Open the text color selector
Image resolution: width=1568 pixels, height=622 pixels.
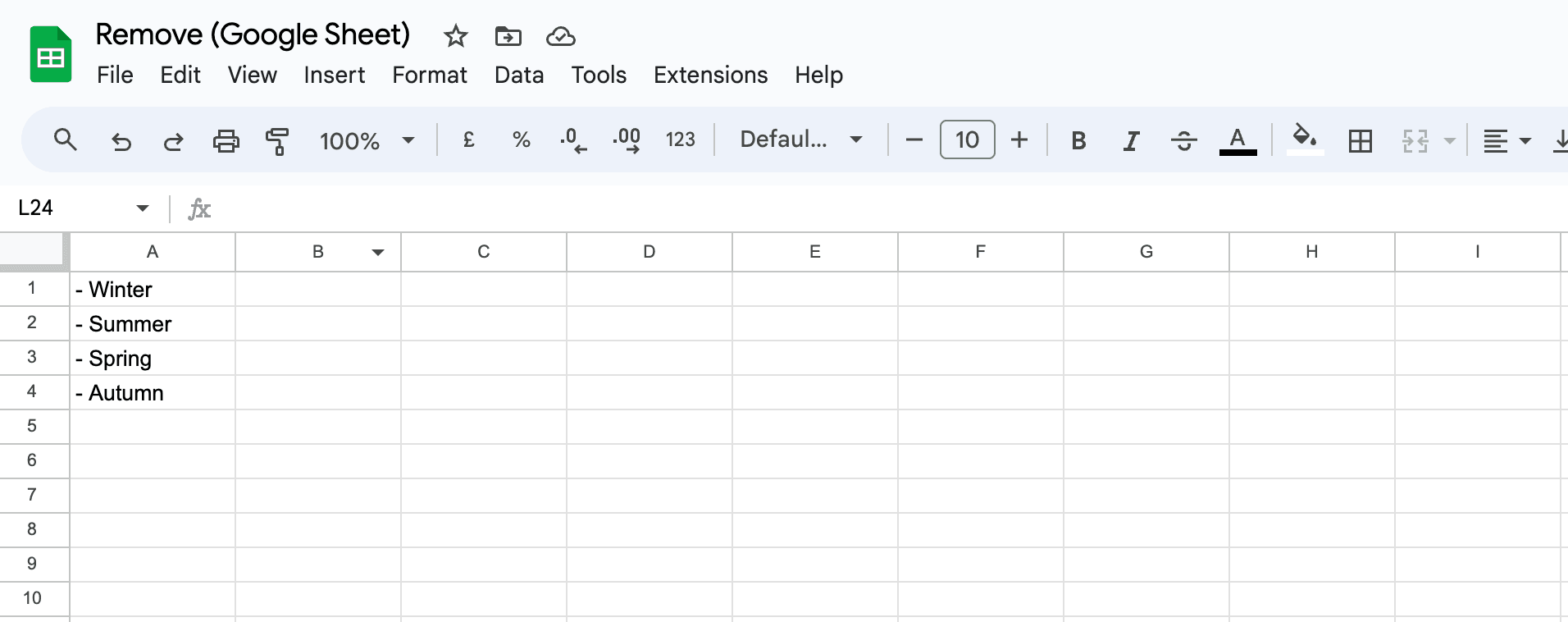pyautogui.click(x=1238, y=139)
